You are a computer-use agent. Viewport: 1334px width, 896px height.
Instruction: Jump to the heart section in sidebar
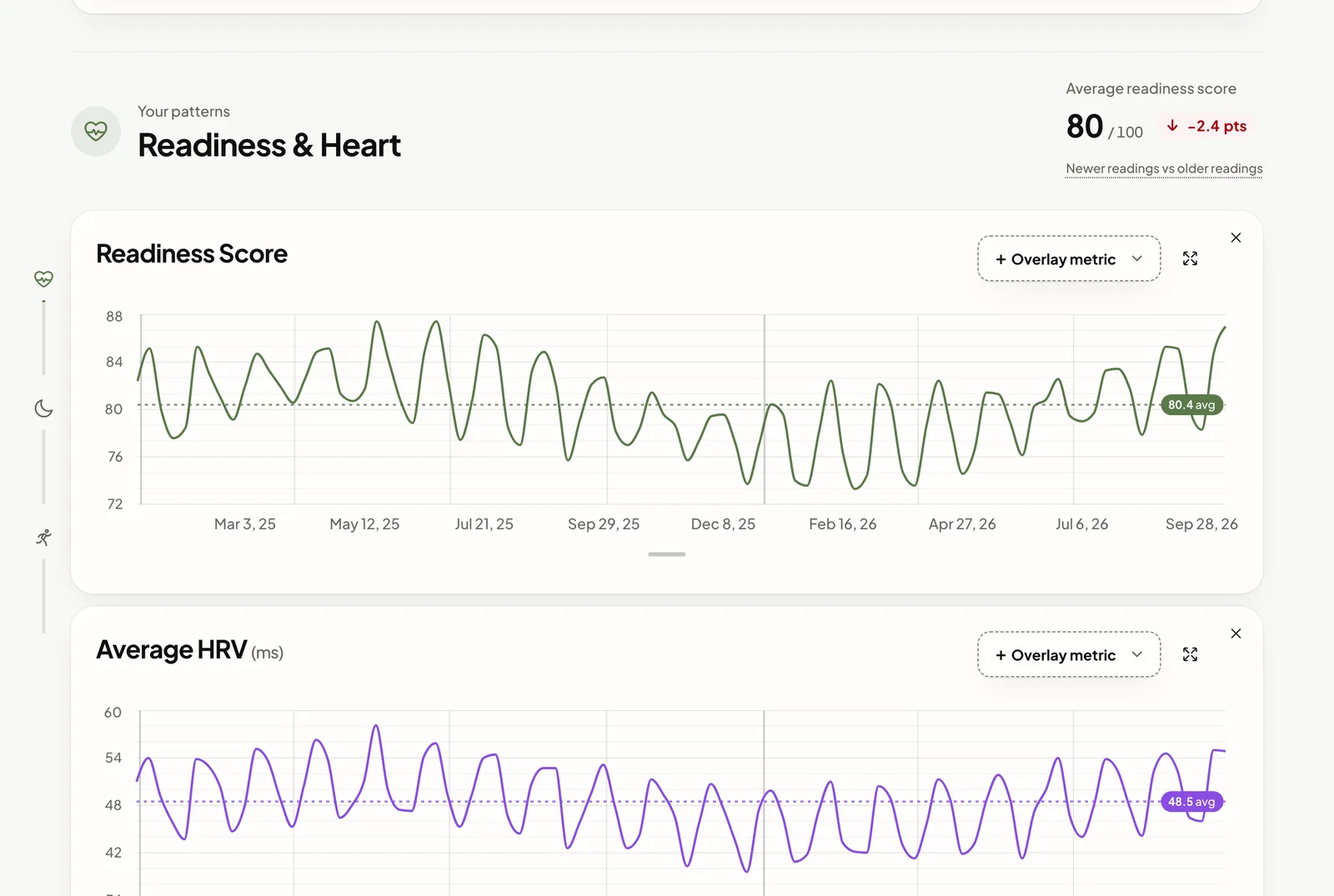coord(43,278)
